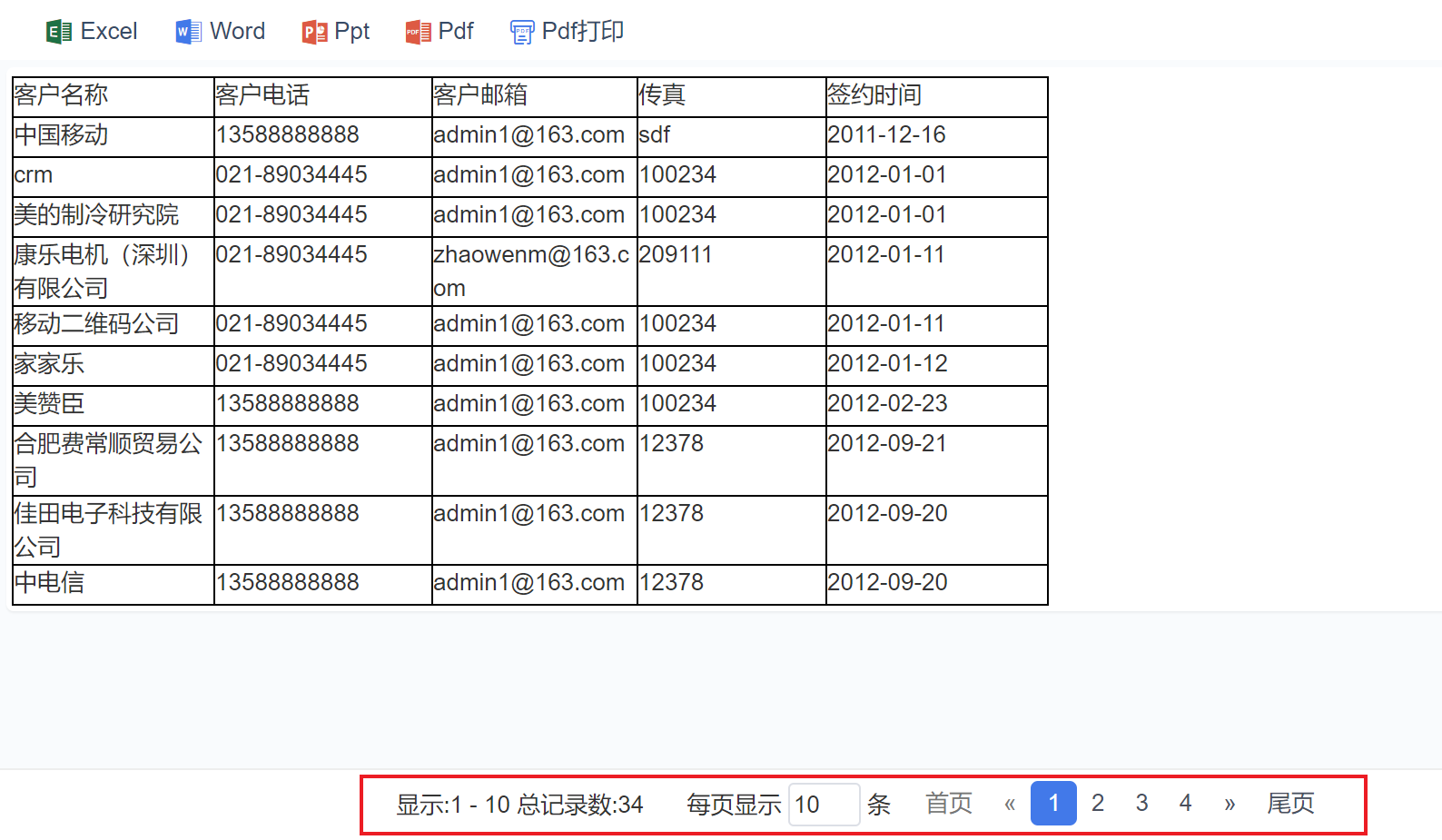The image size is (1442, 840).
Task: Click the 签约时间 column header
Action: [x=937, y=97]
